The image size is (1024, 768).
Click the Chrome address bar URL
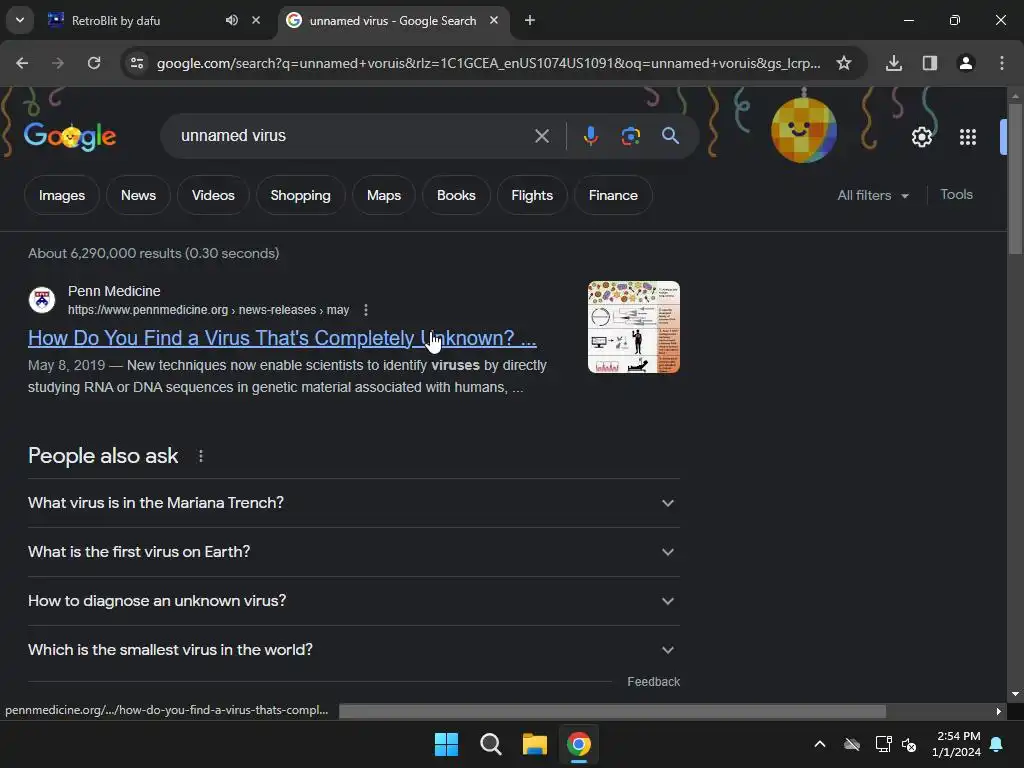click(x=488, y=63)
